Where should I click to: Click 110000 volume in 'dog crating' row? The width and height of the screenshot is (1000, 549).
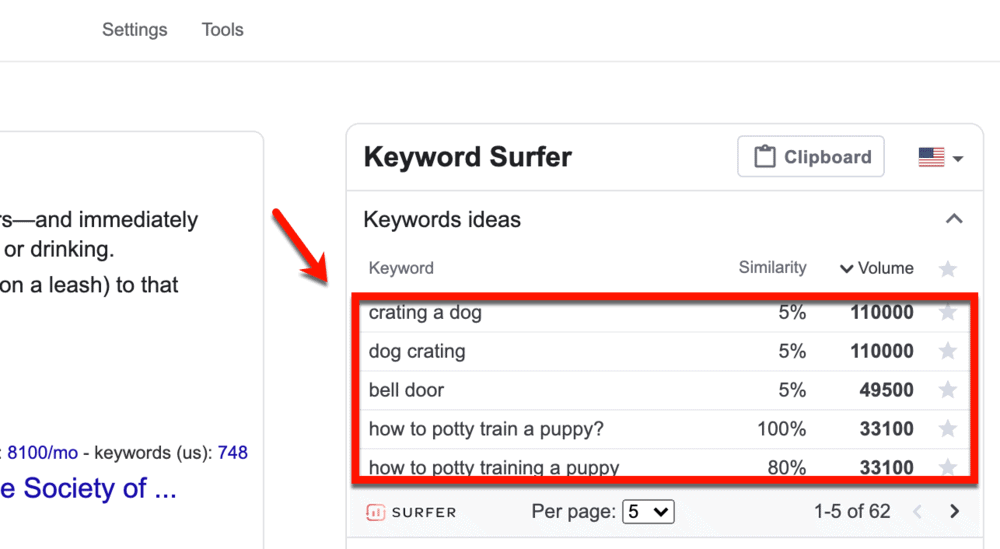tap(882, 351)
